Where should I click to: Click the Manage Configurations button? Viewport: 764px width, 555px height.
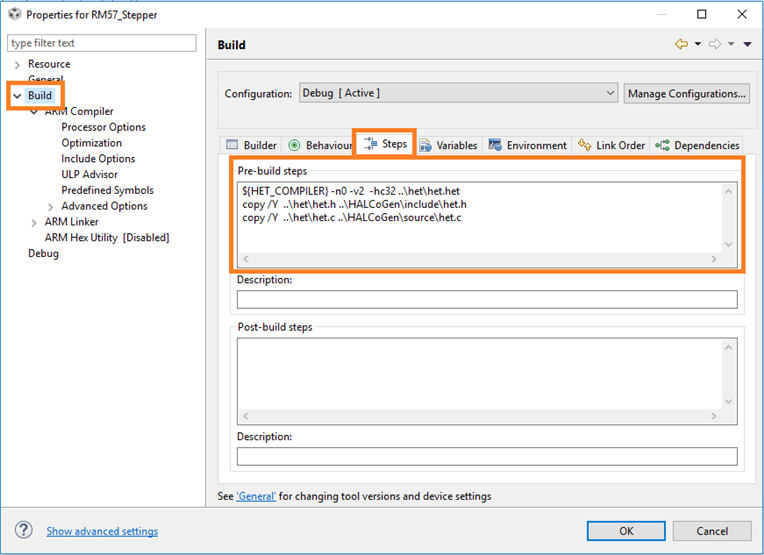coord(687,93)
